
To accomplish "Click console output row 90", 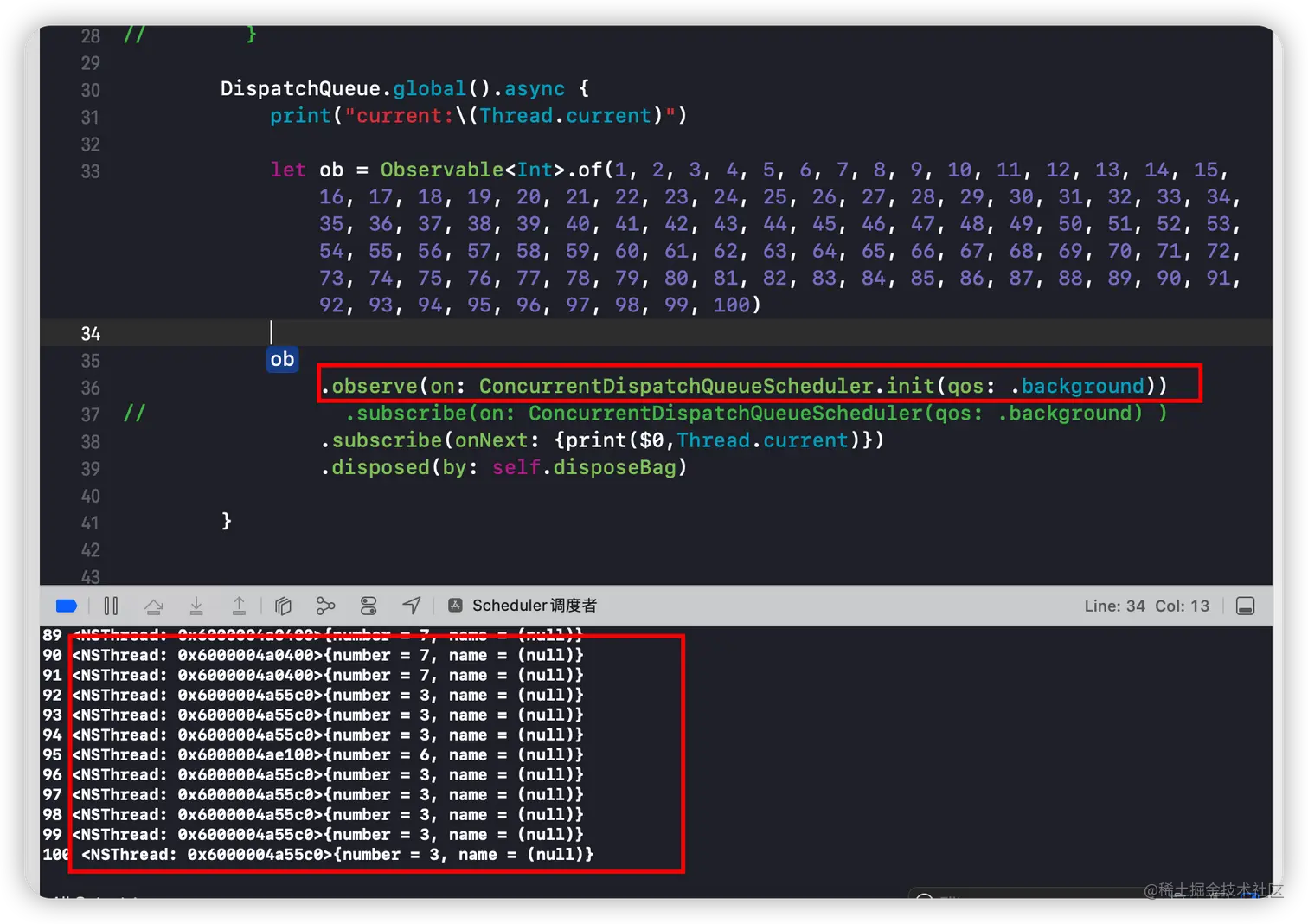I will click(x=313, y=655).
